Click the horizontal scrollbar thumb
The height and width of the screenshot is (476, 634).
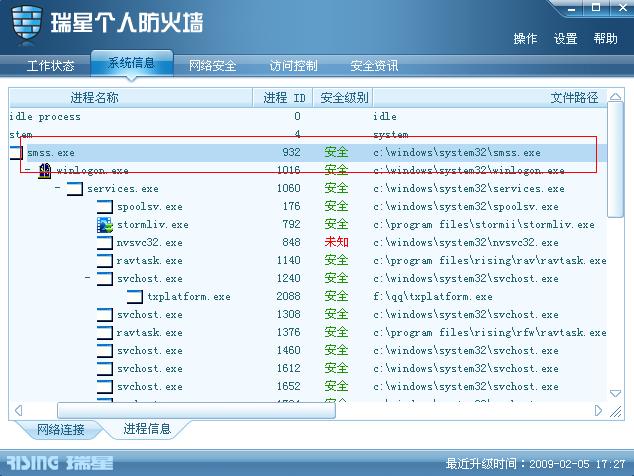tap(196, 410)
